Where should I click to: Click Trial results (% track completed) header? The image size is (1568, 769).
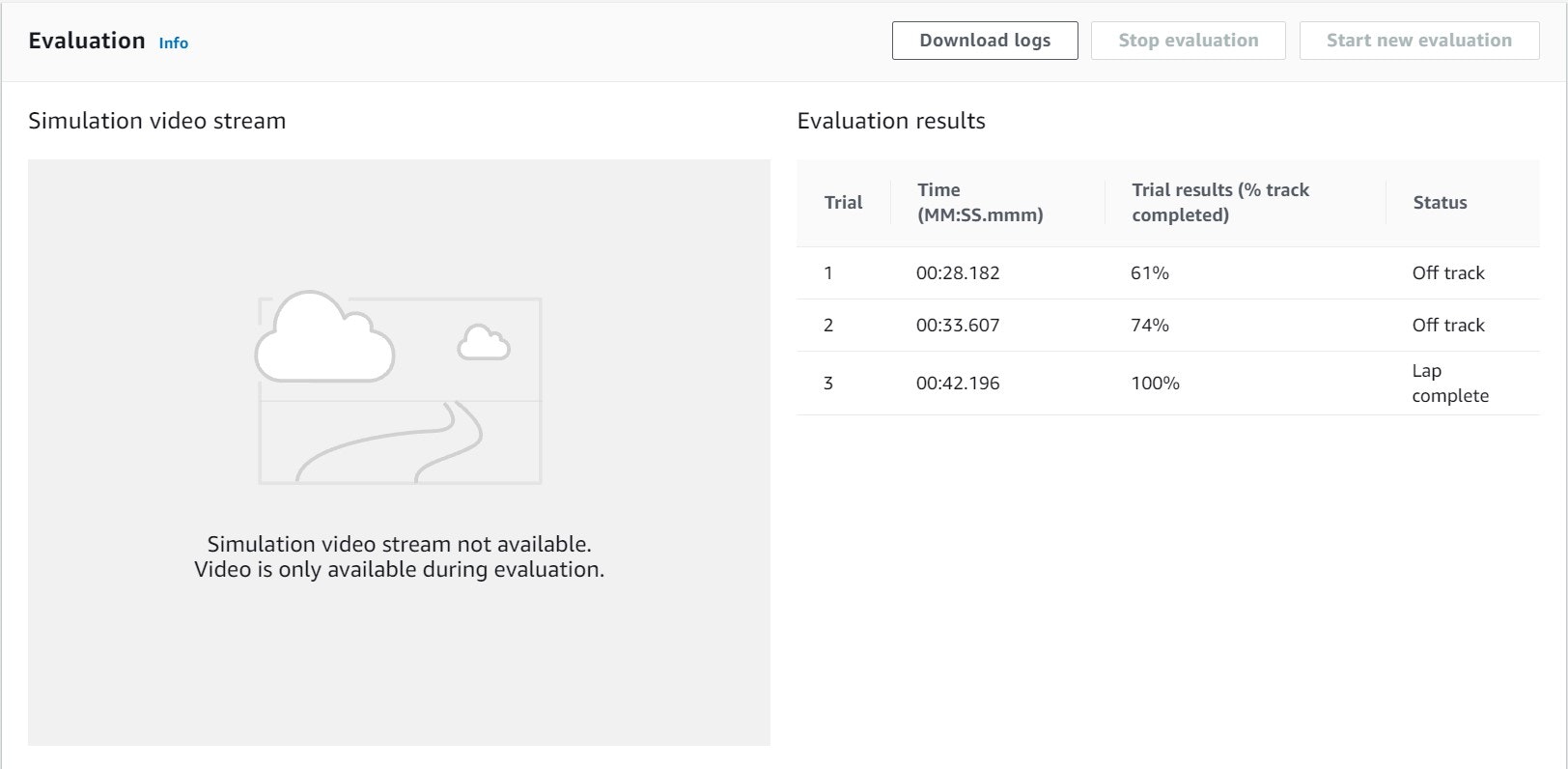1220,203
